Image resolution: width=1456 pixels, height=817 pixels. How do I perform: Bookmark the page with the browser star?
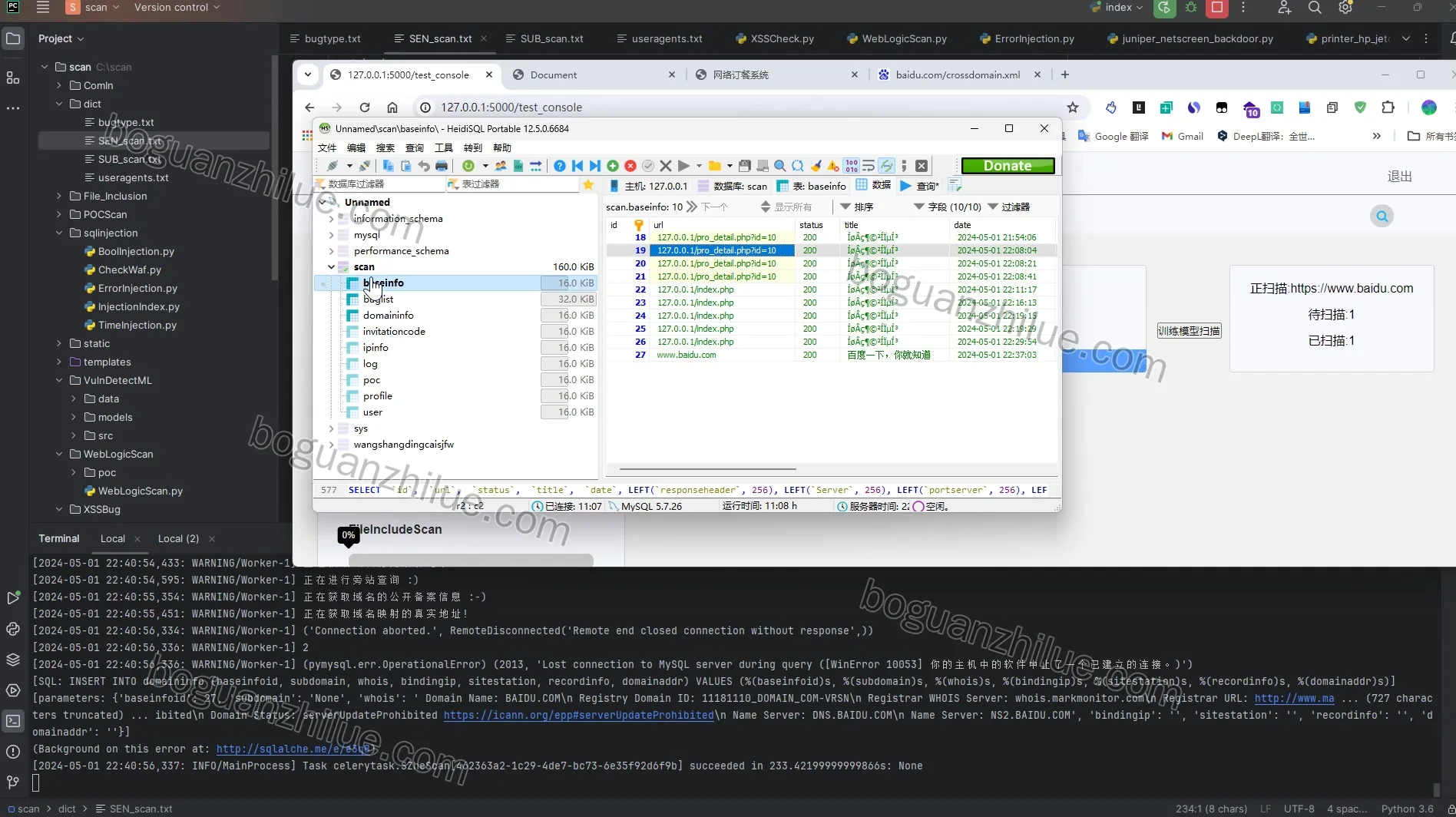[1073, 107]
